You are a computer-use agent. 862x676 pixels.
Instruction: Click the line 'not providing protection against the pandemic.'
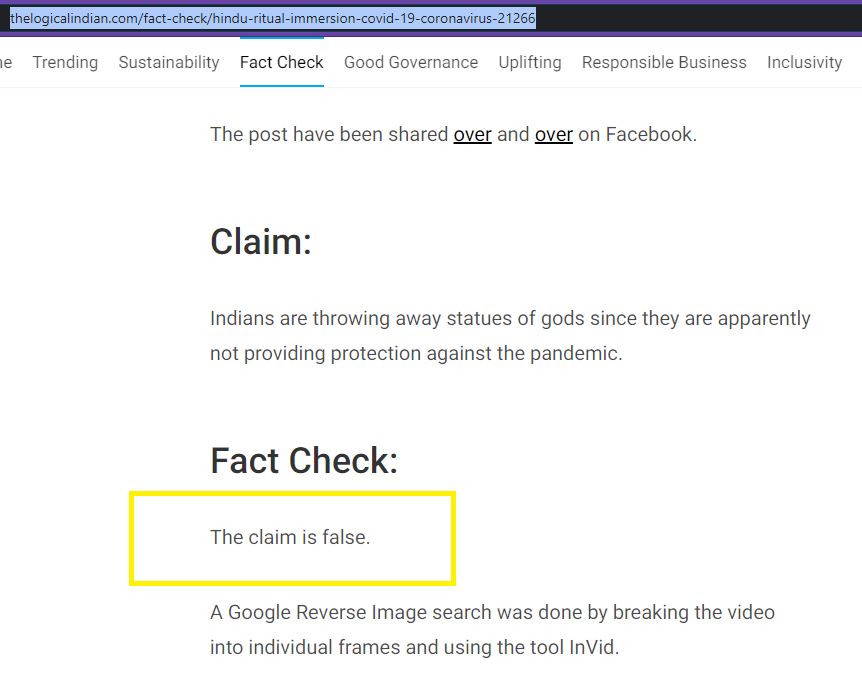click(x=416, y=353)
